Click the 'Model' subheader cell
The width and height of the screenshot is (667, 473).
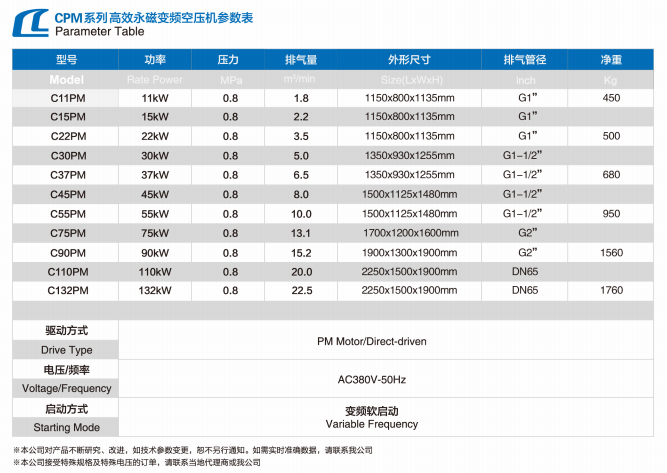[x=66, y=80]
